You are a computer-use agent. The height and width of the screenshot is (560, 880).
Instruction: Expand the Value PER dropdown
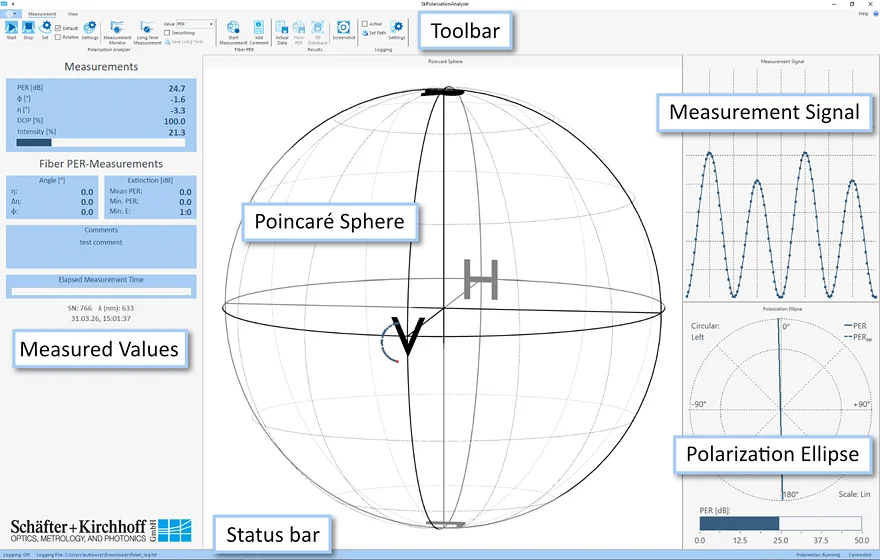211,24
